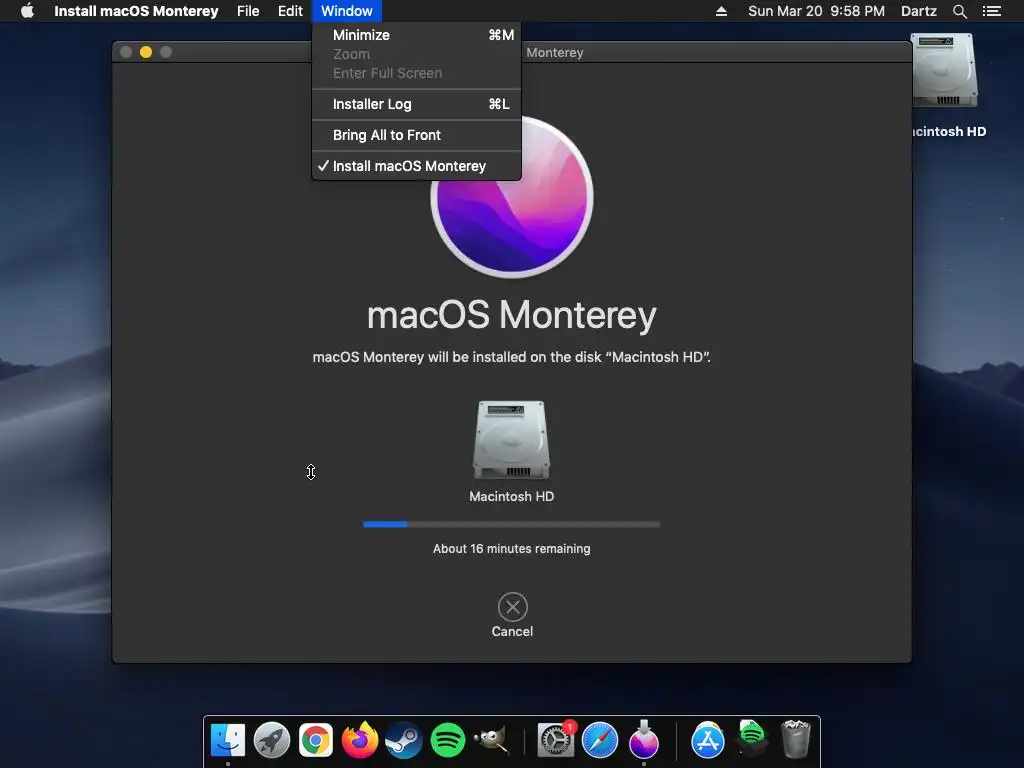Open GIMP from the Dock
The height and width of the screenshot is (768, 1024).
(492, 740)
